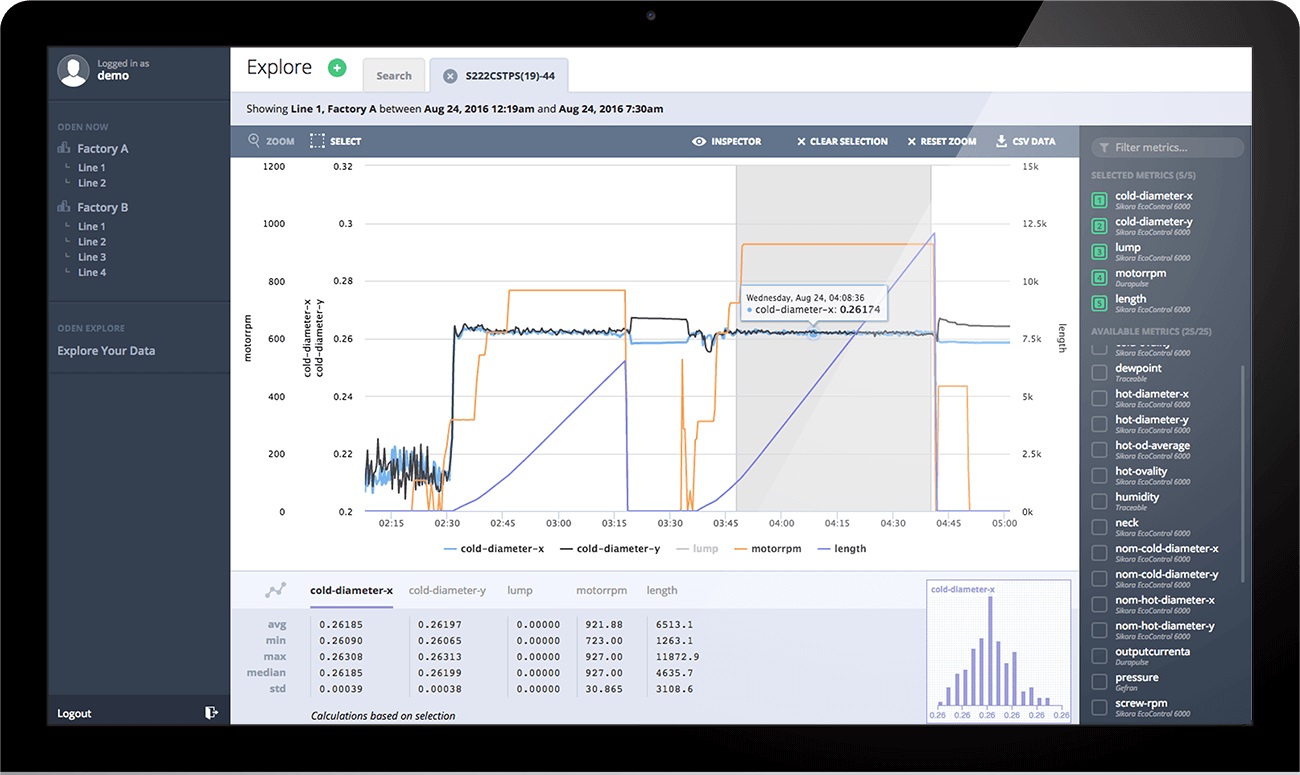
Task: Toggle length series in chart legend
Action: click(x=842, y=549)
